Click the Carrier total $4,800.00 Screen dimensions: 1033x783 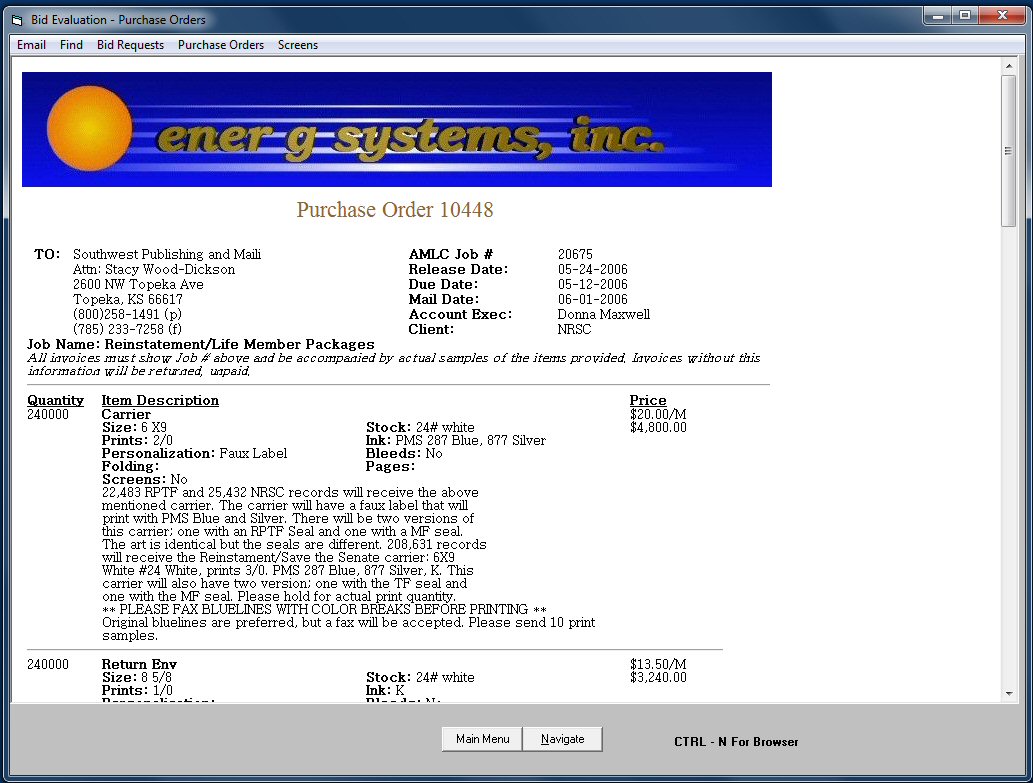(x=658, y=427)
